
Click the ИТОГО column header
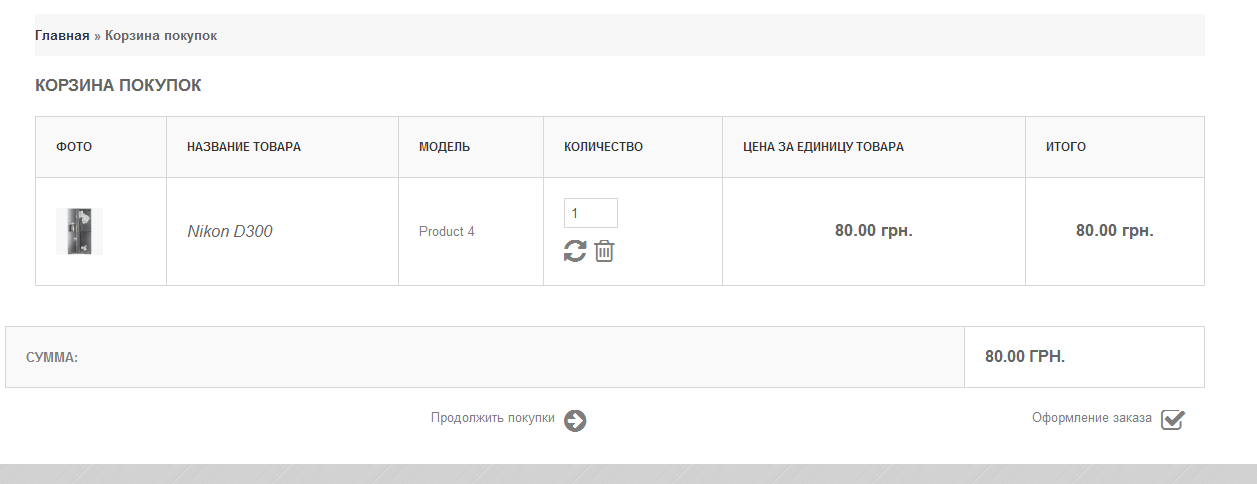pos(1066,147)
